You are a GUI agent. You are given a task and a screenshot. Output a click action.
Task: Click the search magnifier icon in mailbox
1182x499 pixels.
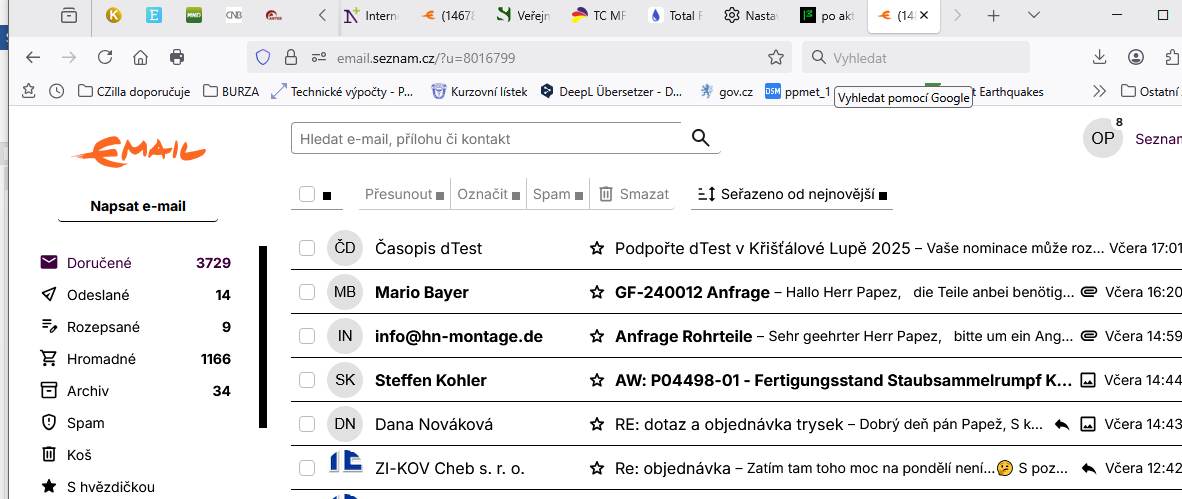(x=700, y=139)
